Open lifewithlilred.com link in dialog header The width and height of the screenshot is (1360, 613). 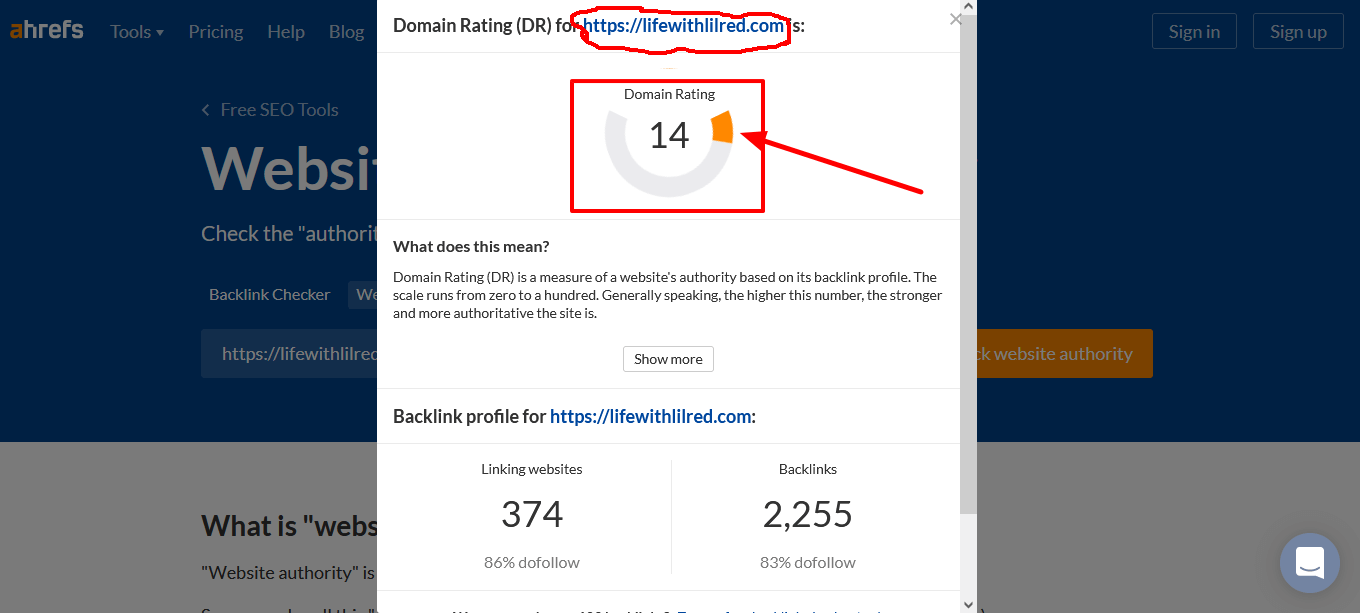click(x=684, y=26)
